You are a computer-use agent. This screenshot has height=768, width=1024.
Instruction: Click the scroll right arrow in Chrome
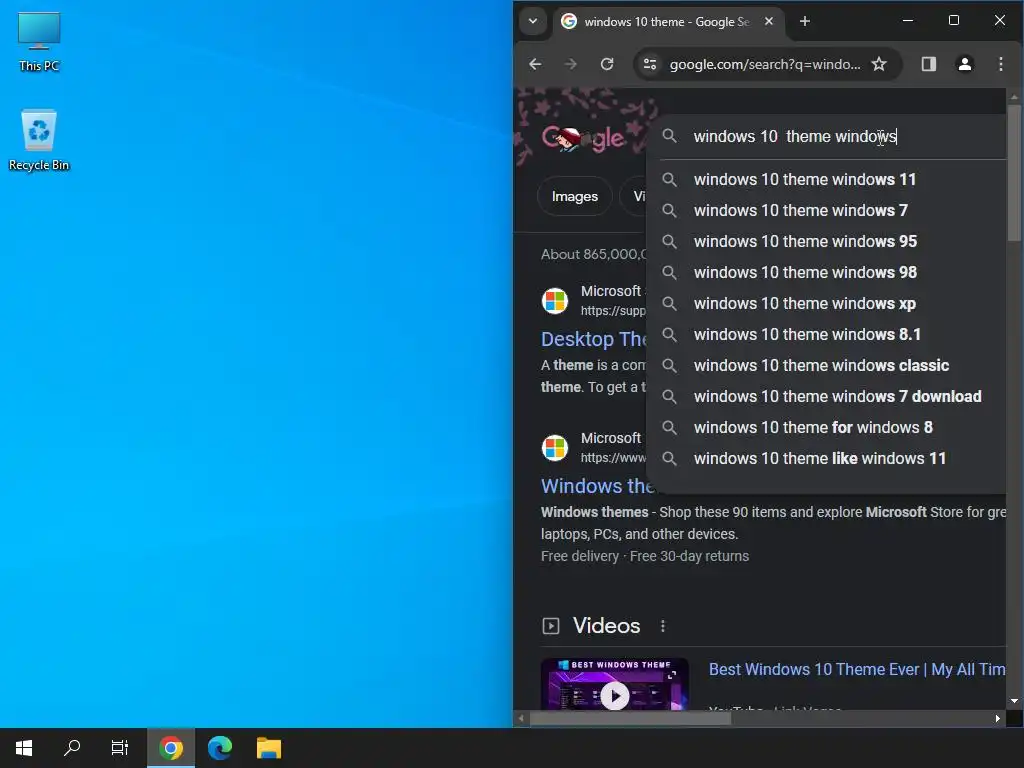point(997,718)
